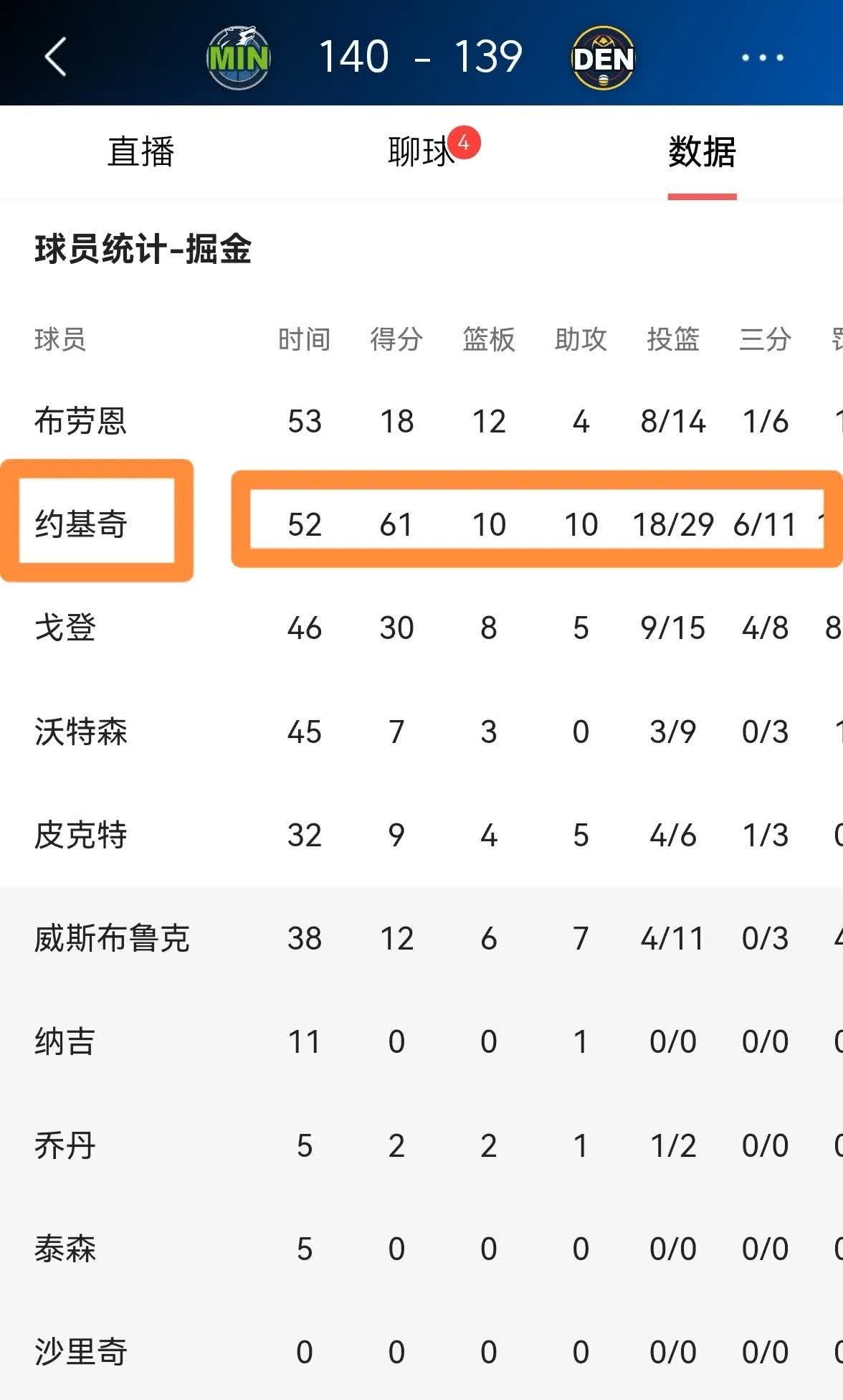Select the 数据 tab
This screenshot has width=843, height=1400.
coord(702,152)
